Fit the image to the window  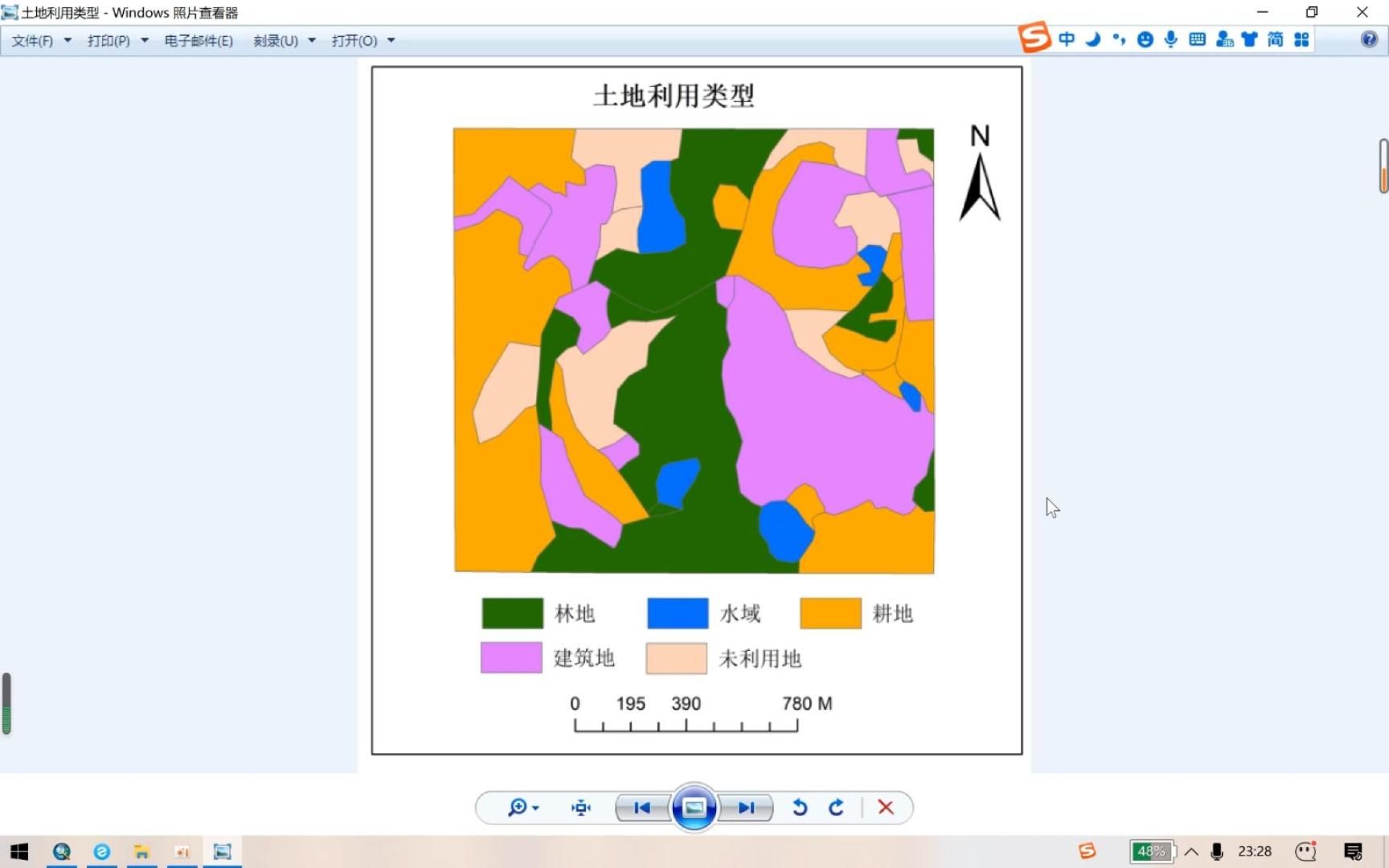point(580,808)
